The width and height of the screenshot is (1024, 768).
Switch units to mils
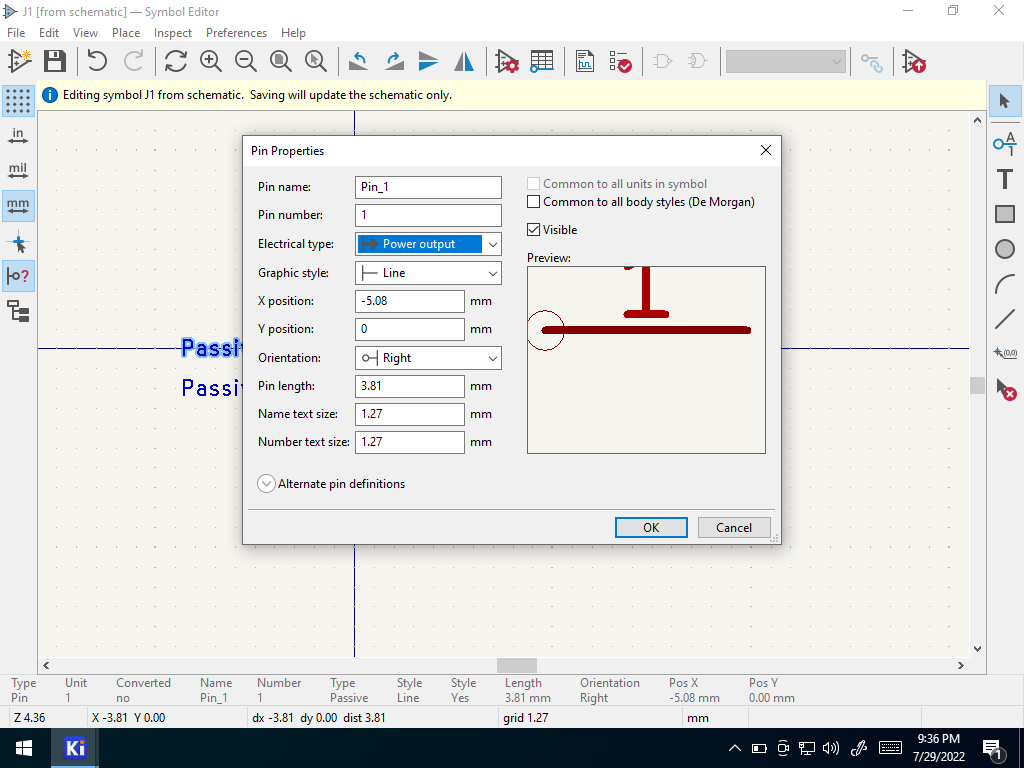(x=18, y=172)
